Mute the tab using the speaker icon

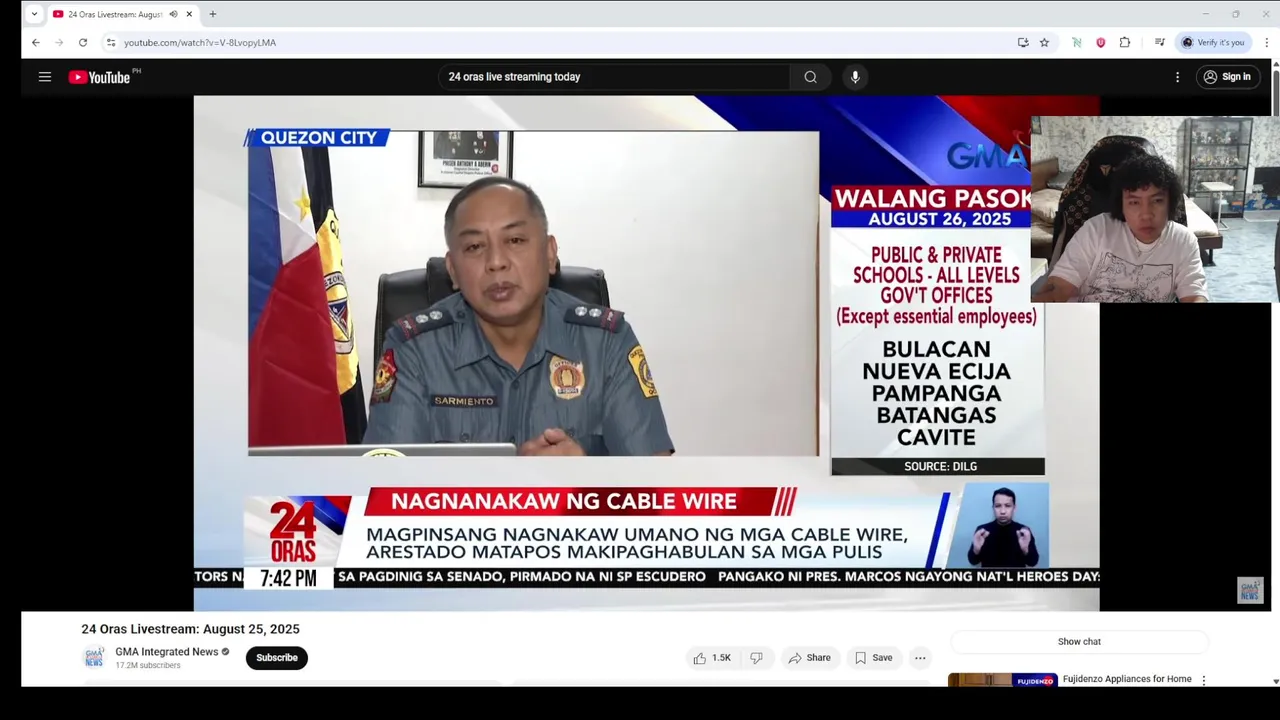click(173, 14)
